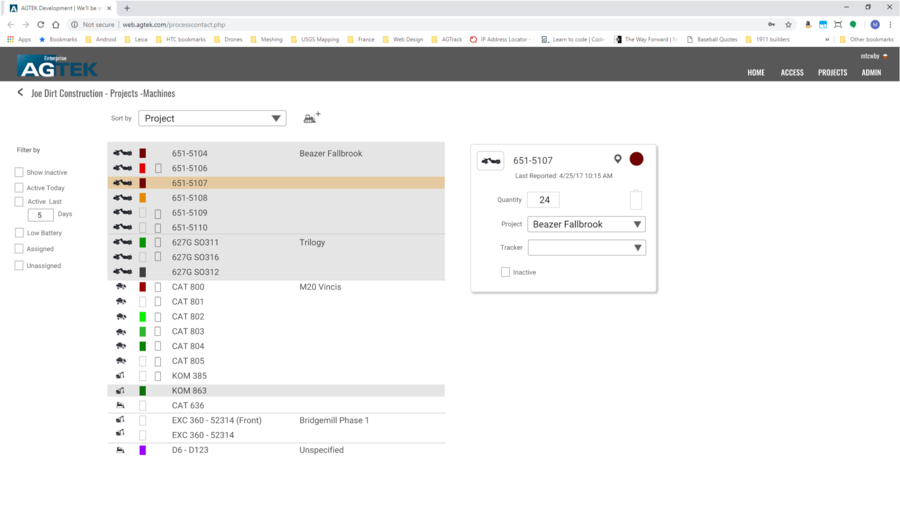
Task: Open the Sort by Project dropdown
Action: [x=212, y=118]
